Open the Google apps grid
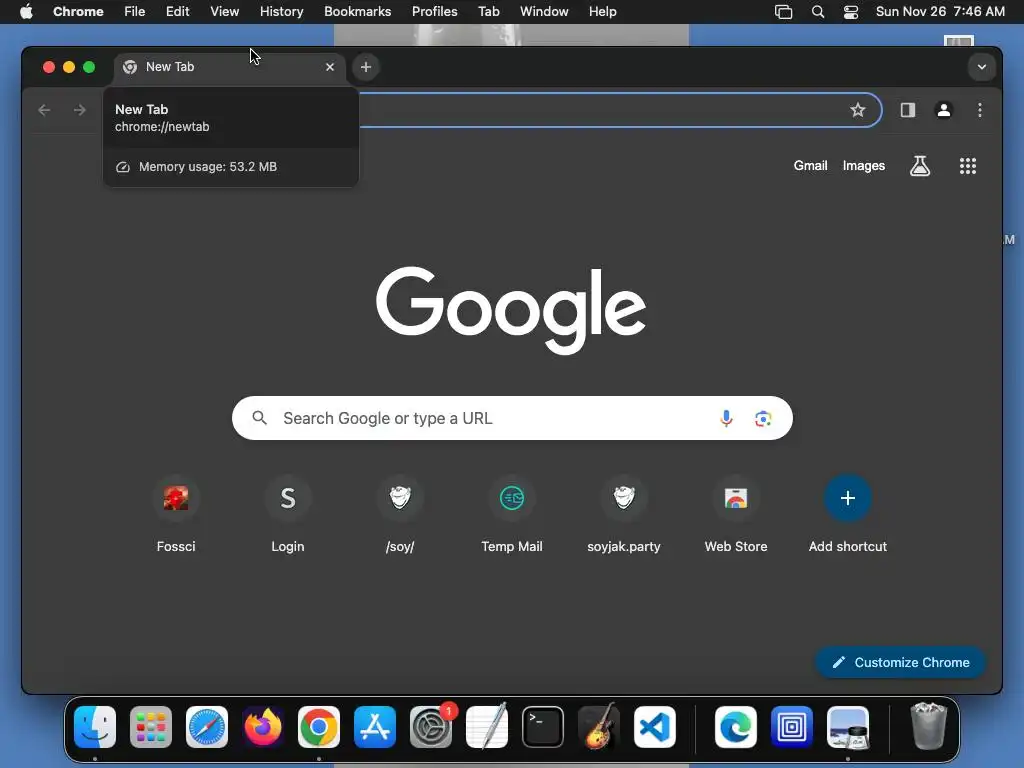Screen dimensions: 1024x768 click(x=968, y=166)
